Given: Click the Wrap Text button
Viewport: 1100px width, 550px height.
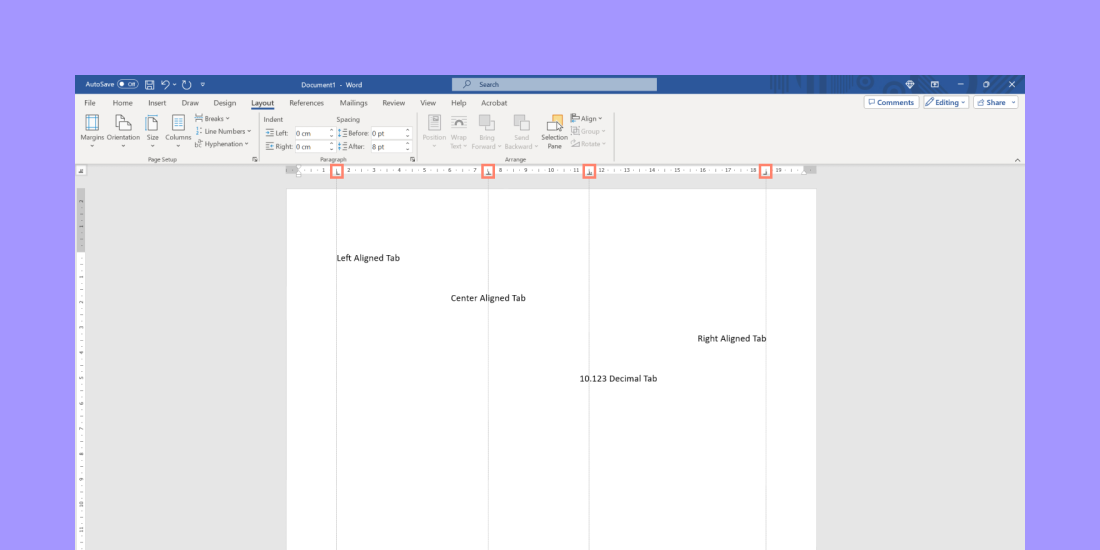Looking at the screenshot, I should point(459,131).
